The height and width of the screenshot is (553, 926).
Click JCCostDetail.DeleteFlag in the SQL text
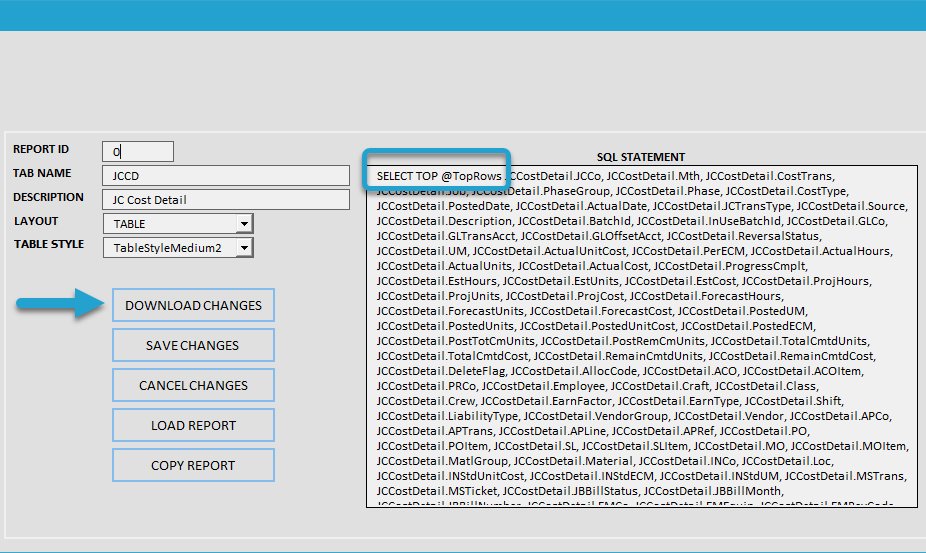[441, 371]
